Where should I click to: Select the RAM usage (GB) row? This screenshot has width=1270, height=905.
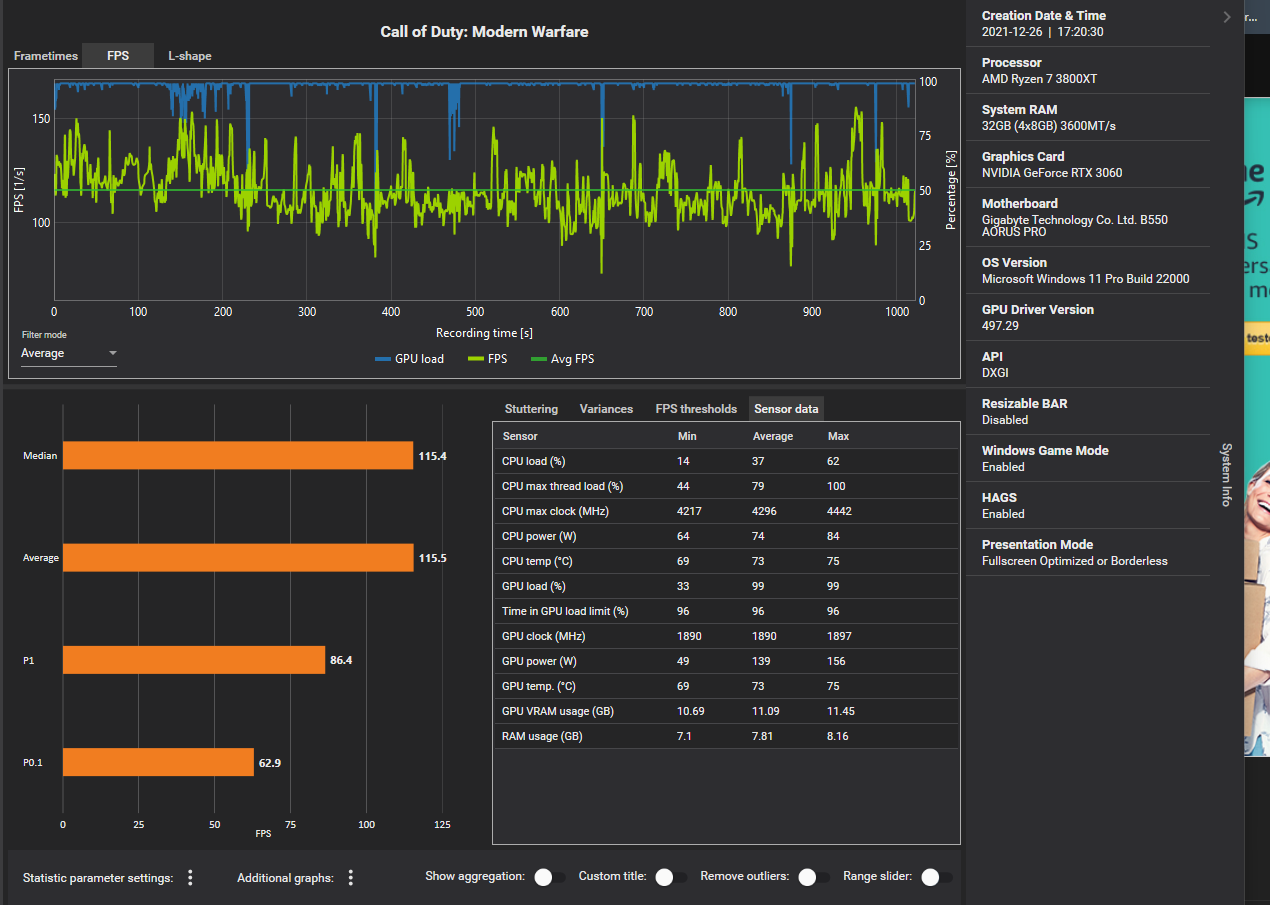[726, 736]
